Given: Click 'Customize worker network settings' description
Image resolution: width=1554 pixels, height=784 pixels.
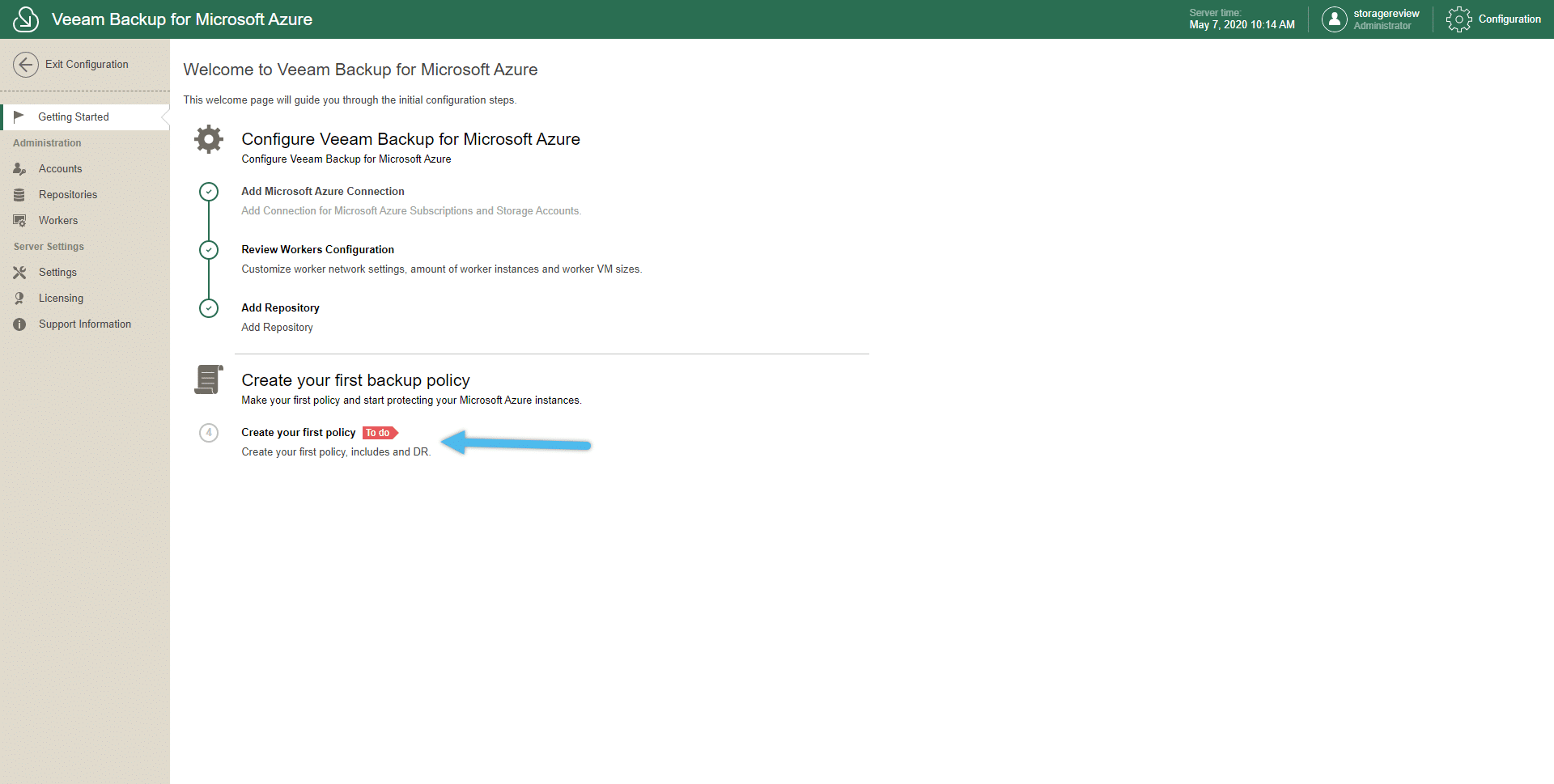Looking at the screenshot, I should 441,269.
